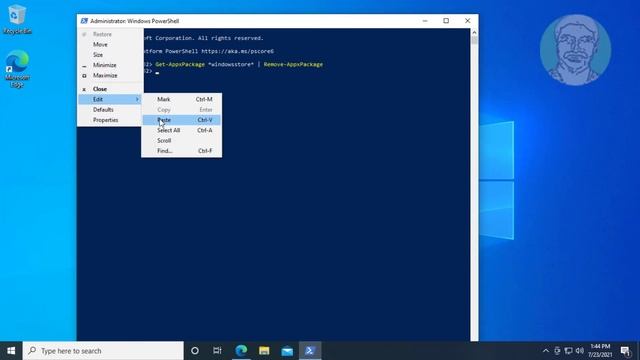Select Paste in the Edit submenu
The width and height of the screenshot is (640, 360).
(x=182, y=120)
